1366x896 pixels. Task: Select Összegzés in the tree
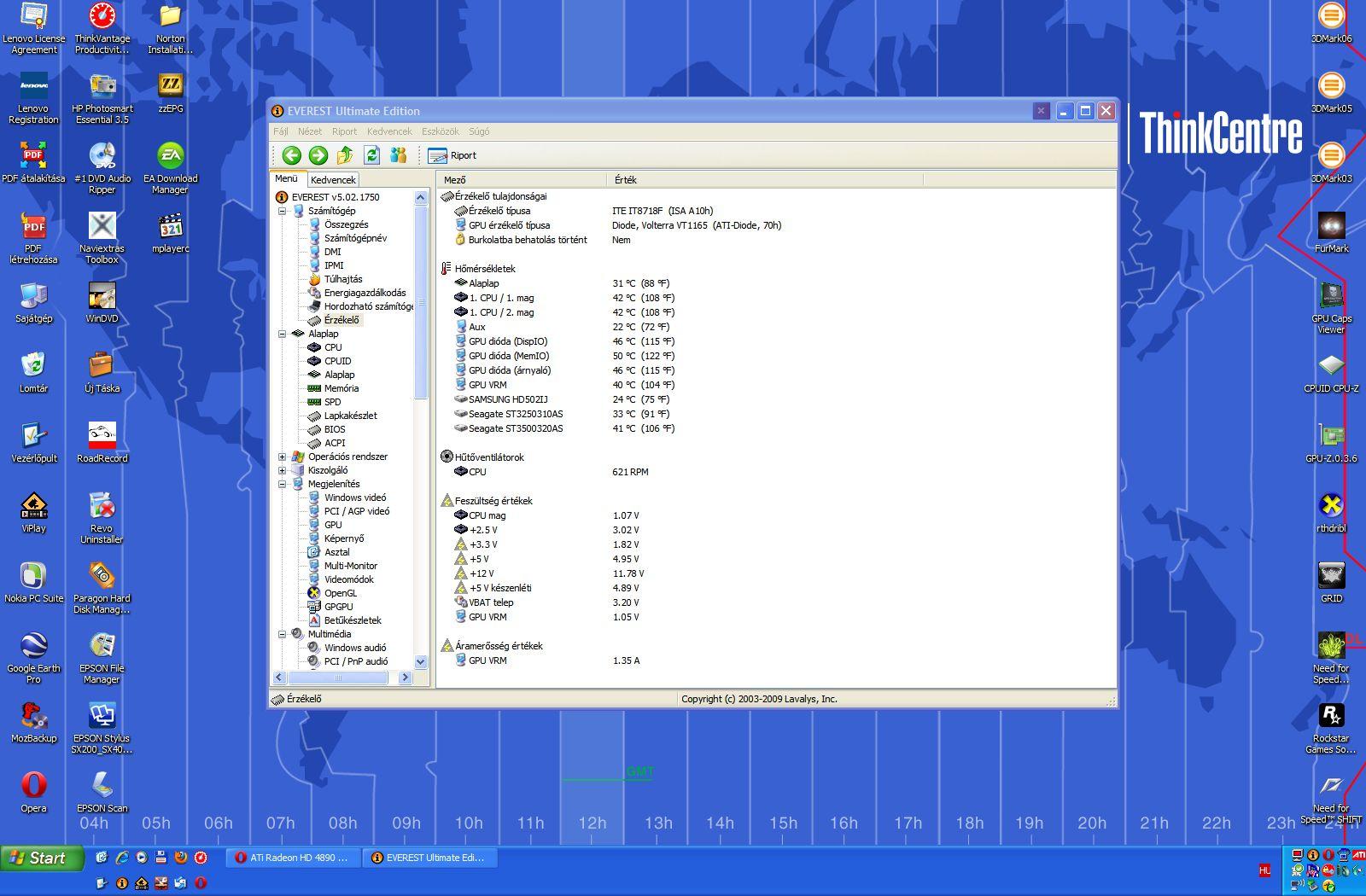pos(346,224)
